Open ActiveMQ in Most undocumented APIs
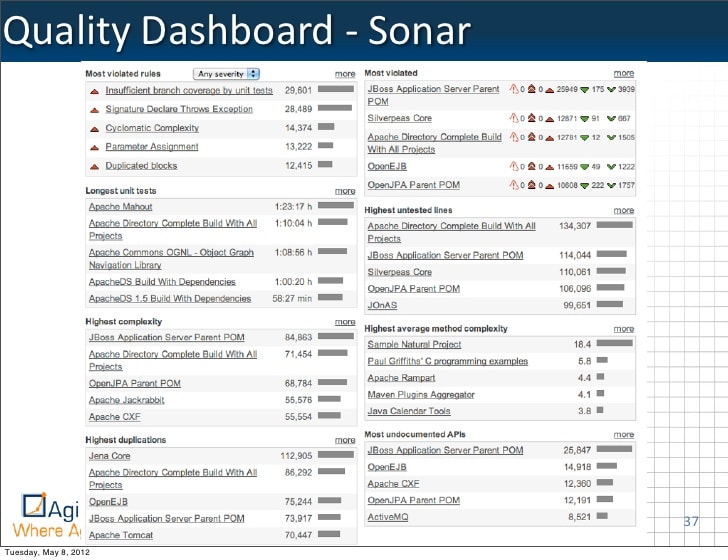Screen dimensions: 728x560 (x=390, y=517)
